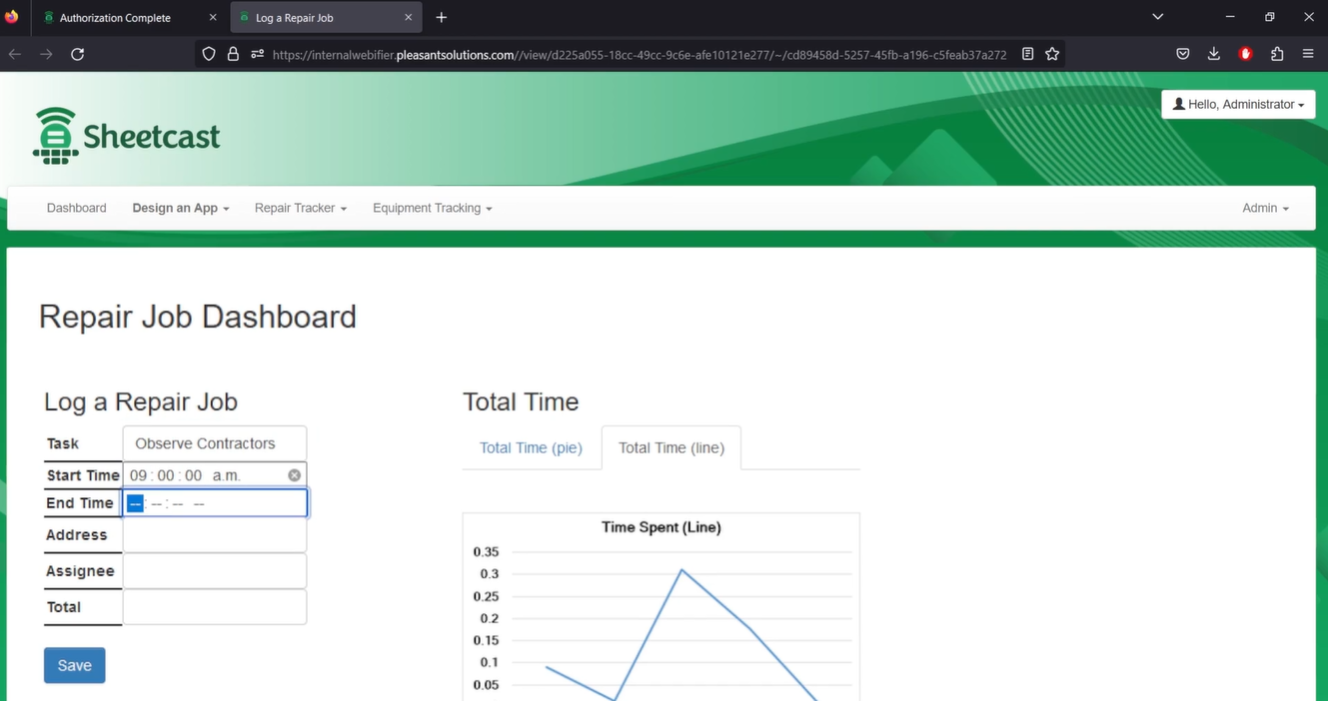Open the Dashboard navigation link
The width and height of the screenshot is (1328, 701).
76,207
